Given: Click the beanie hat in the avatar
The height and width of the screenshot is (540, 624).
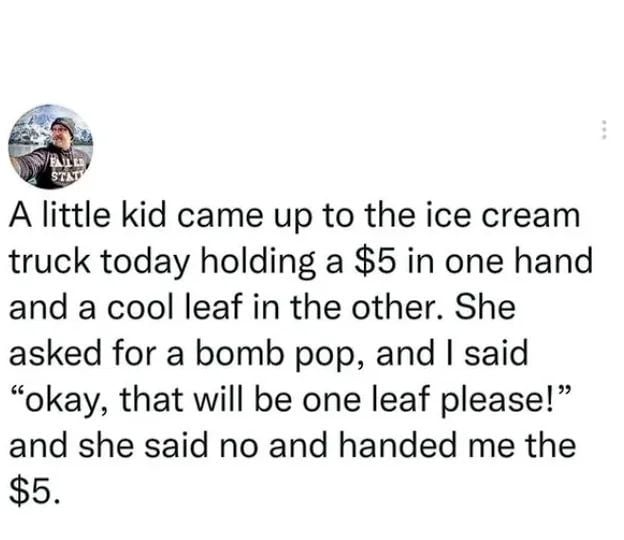Looking at the screenshot, I should point(63,126).
